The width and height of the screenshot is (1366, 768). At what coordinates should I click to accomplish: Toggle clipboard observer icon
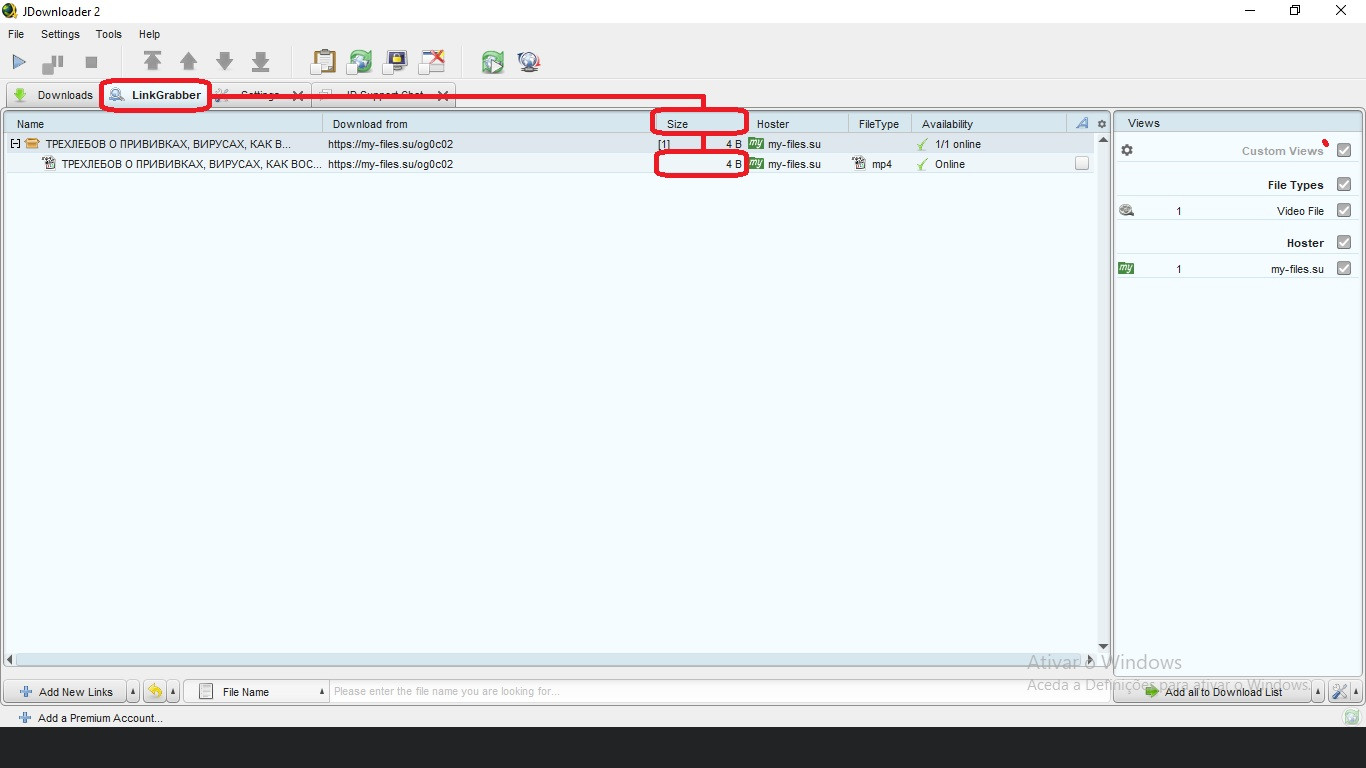click(x=323, y=62)
